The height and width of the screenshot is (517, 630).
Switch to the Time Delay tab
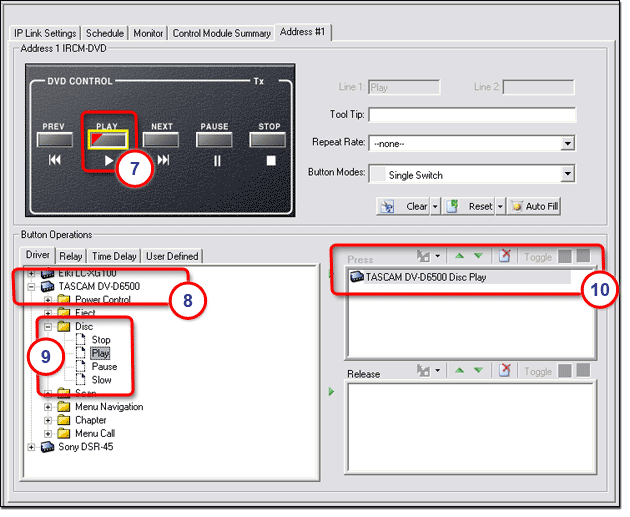114,257
